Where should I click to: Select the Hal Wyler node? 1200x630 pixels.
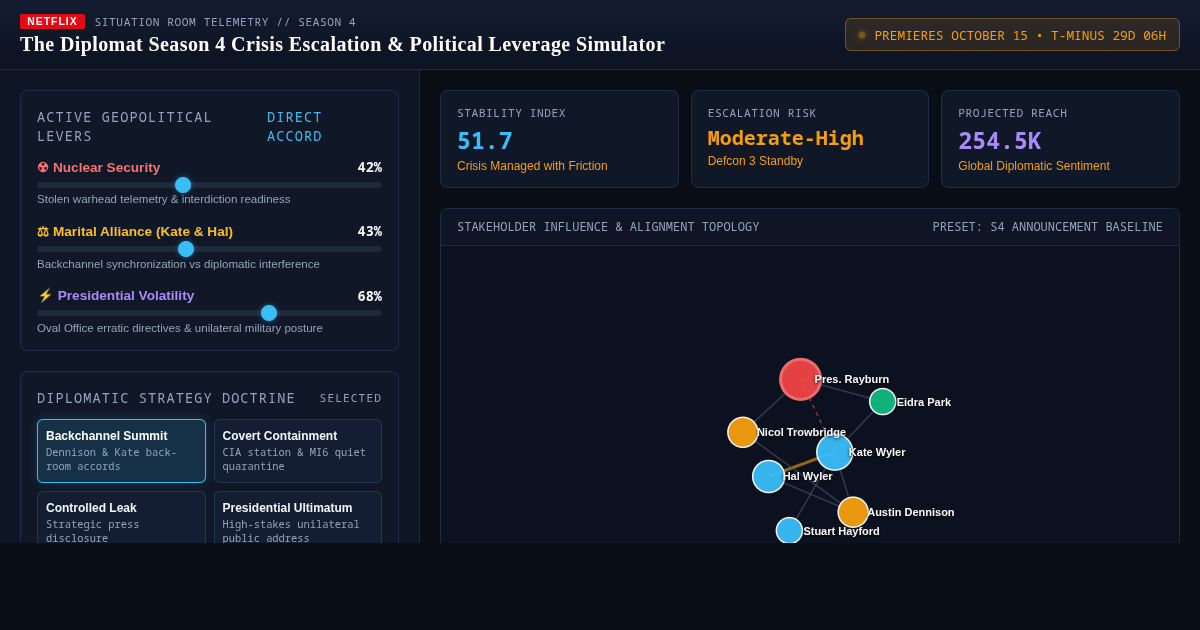click(768, 476)
